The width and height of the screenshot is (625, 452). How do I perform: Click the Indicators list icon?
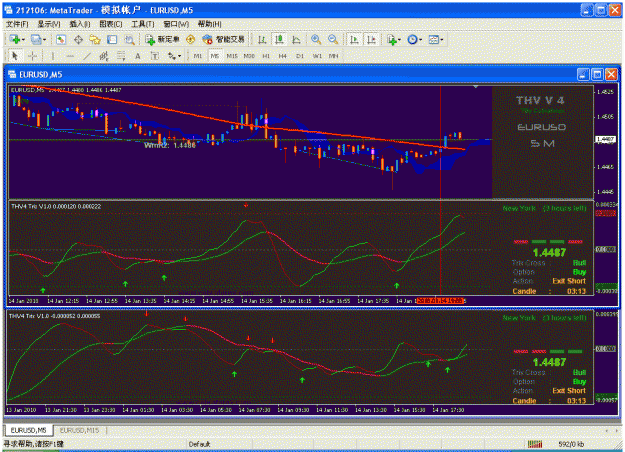click(391, 39)
